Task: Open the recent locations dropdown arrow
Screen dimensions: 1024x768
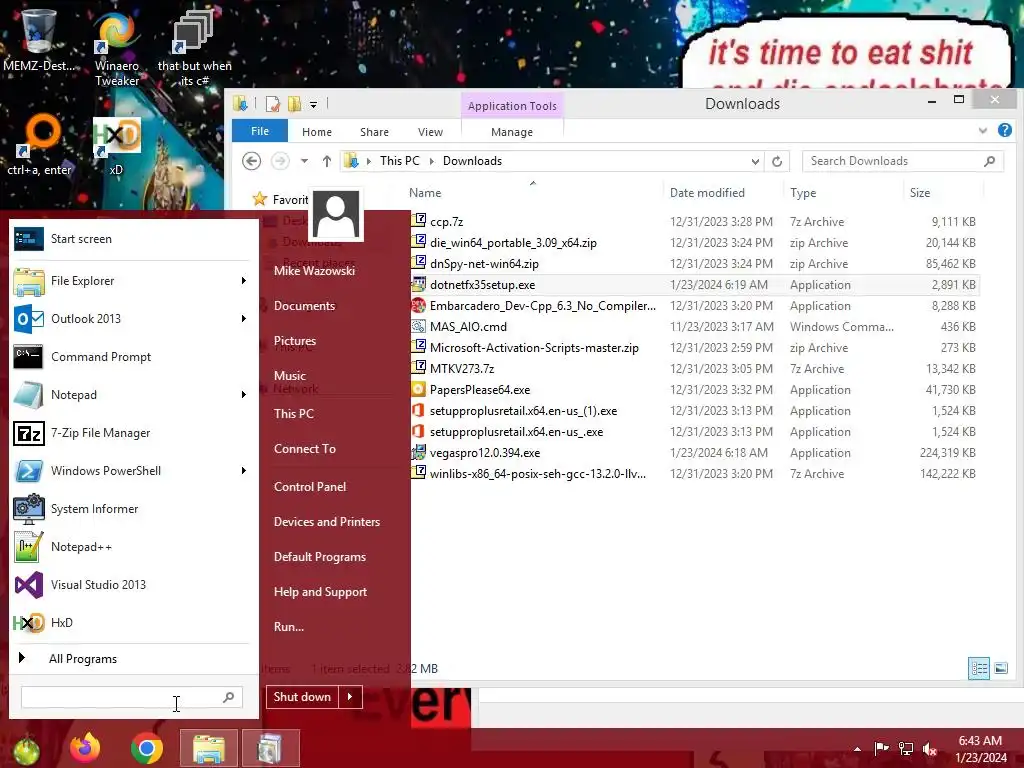Action: point(304,161)
